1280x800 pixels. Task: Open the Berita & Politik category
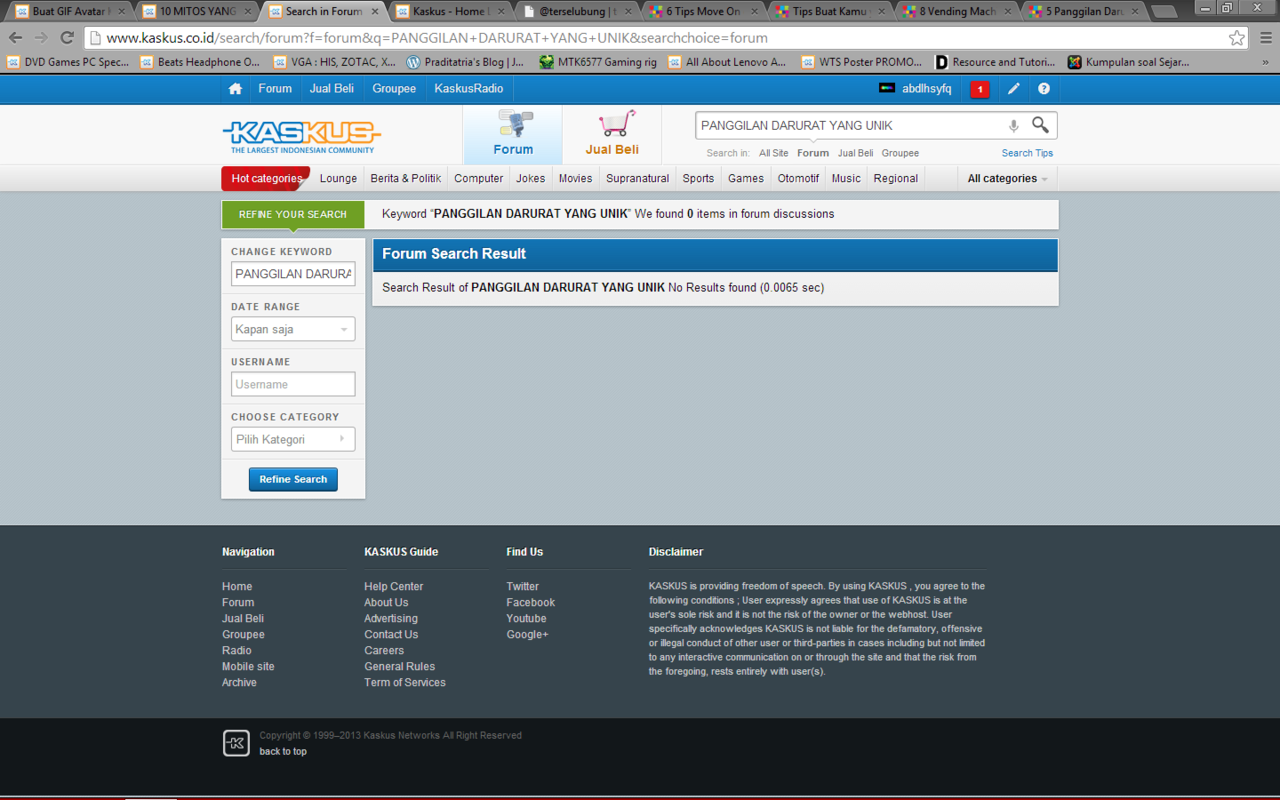click(405, 179)
